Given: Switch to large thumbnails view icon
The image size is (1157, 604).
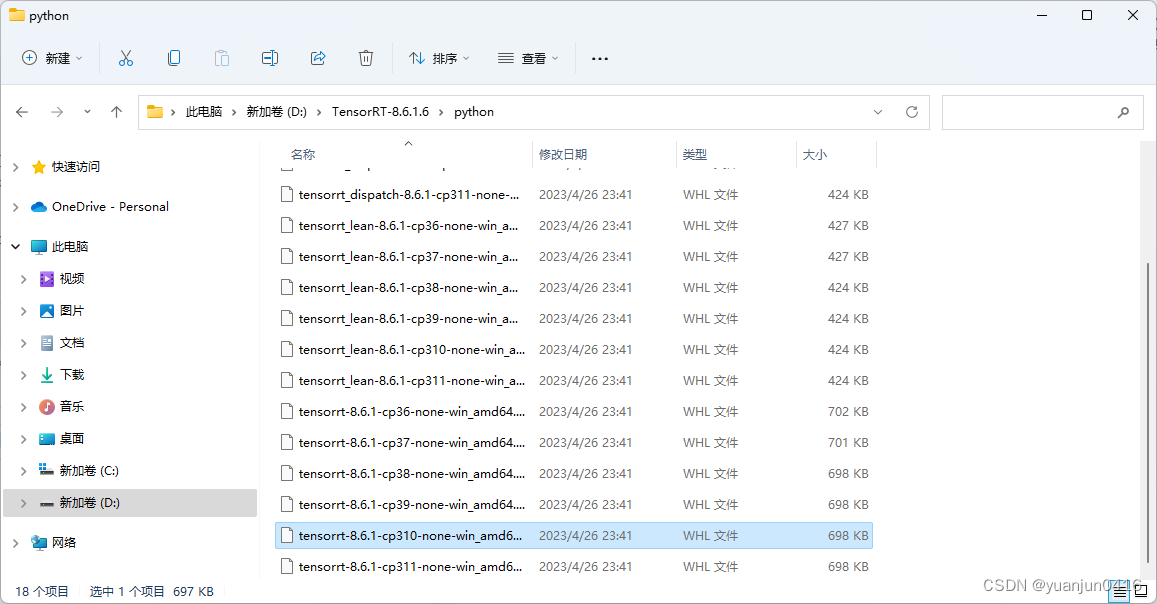Looking at the screenshot, I should point(1142,591).
